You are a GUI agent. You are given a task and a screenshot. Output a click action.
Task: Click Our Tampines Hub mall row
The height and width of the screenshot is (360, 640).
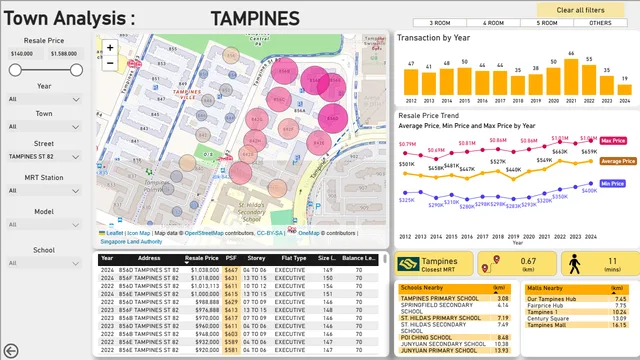pos(577,299)
